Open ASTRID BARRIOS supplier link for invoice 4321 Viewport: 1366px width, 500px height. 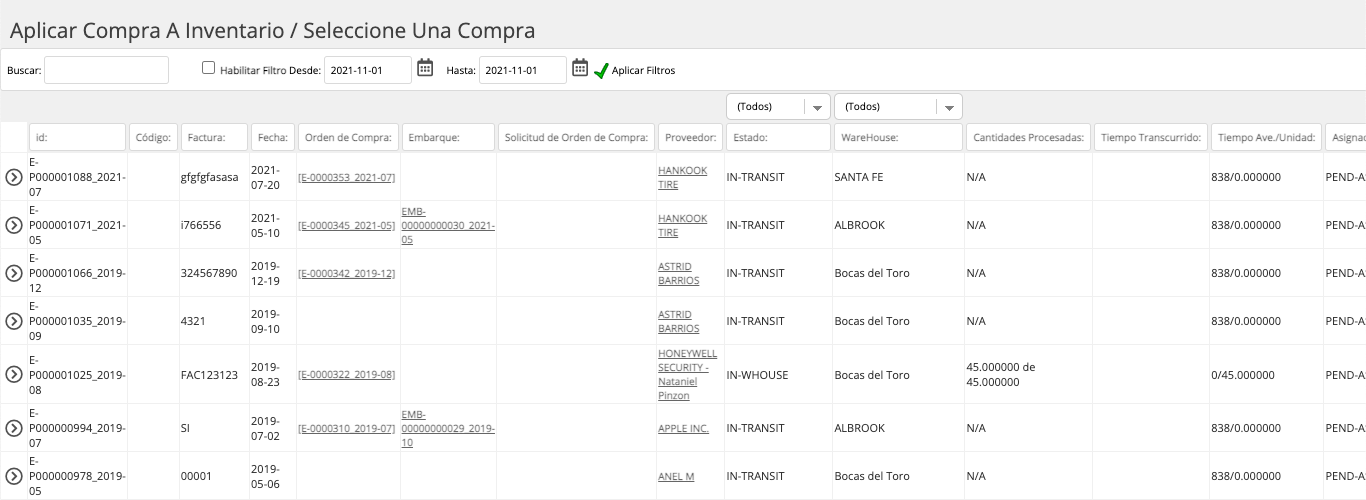[679, 321]
